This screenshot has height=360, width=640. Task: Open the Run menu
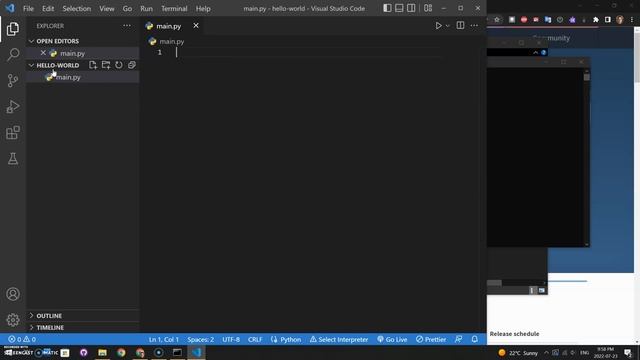tap(146, 8)
